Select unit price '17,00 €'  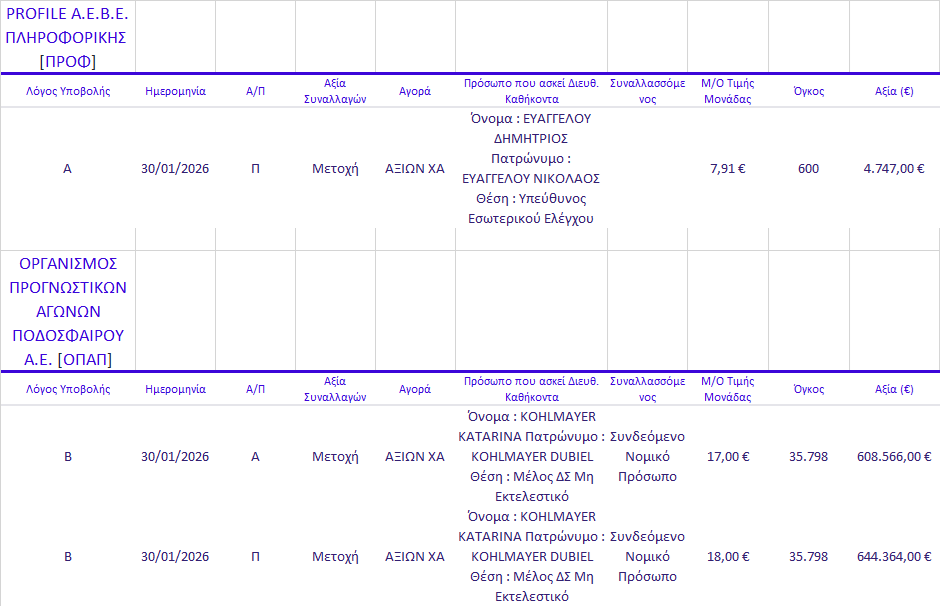click(728, 457)
